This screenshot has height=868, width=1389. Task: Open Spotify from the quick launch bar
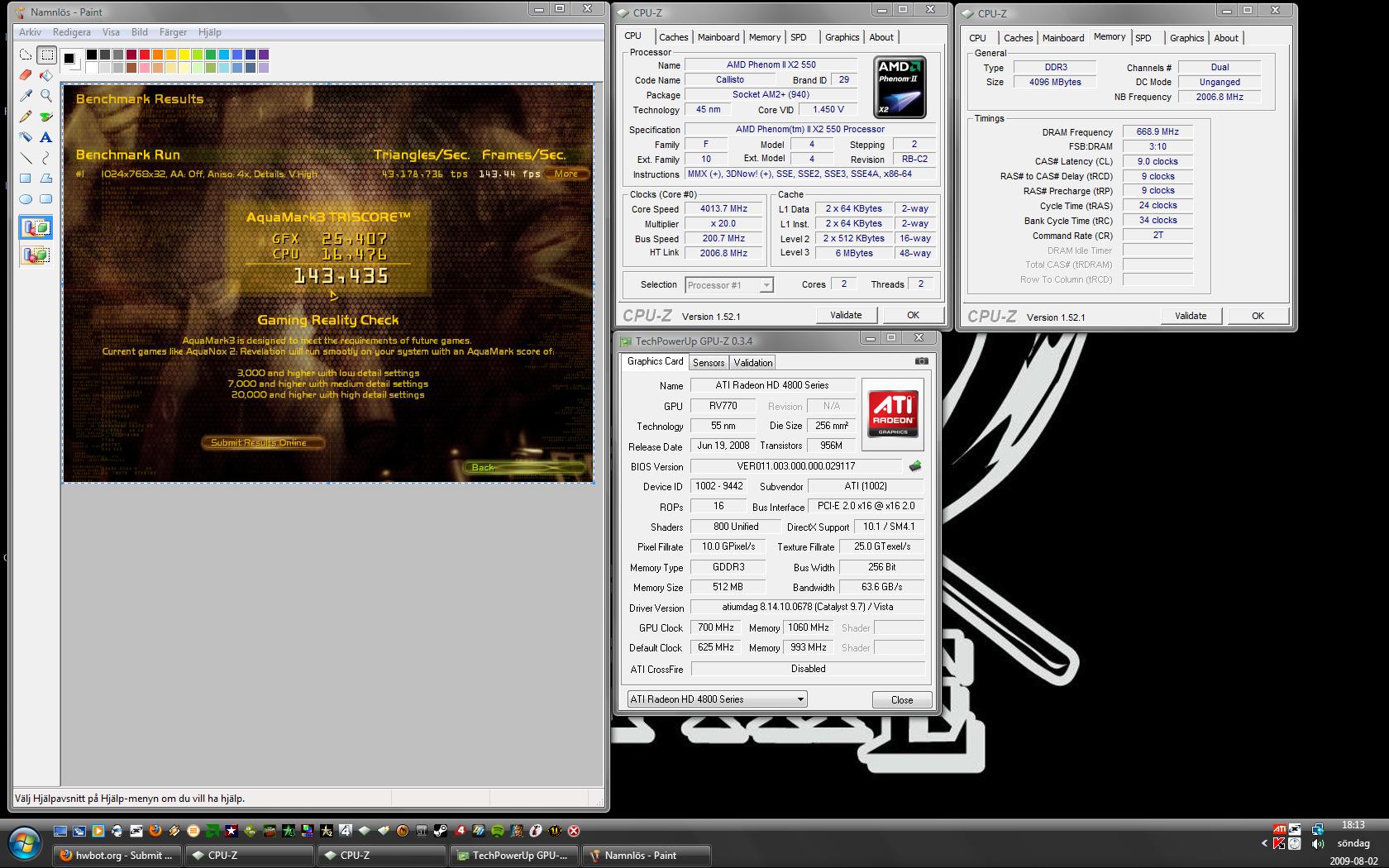(498, 831)
